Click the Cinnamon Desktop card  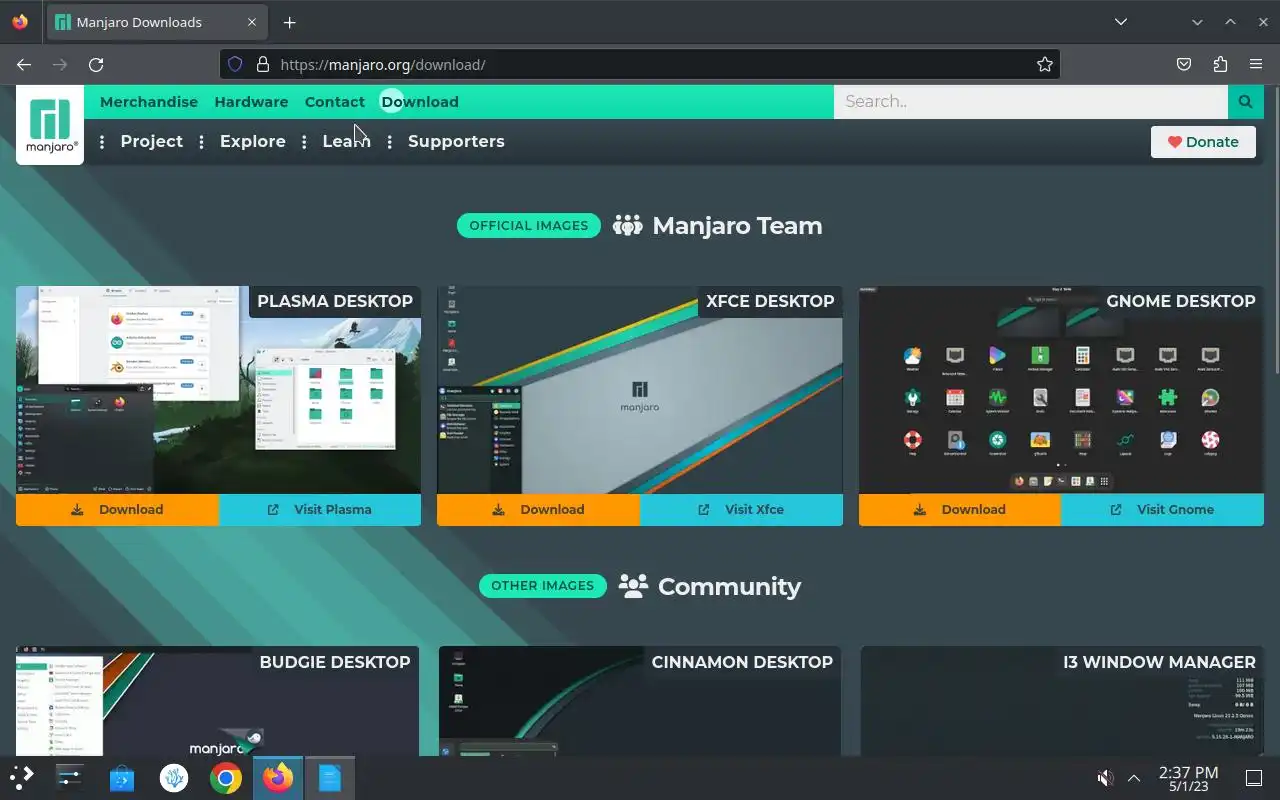(640, 701)
